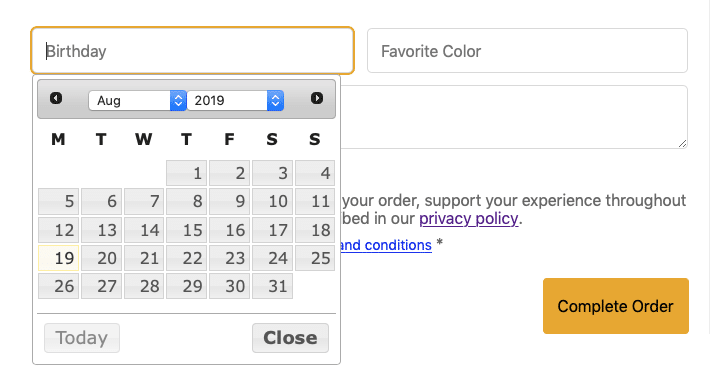Click the textarea resize handle

tap(682, 144)
